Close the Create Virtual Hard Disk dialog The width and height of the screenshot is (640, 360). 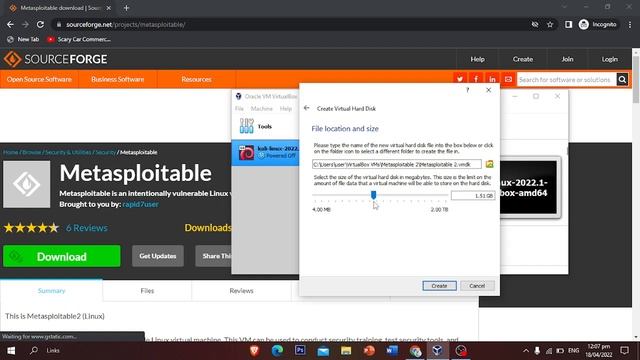coord(489,90)
